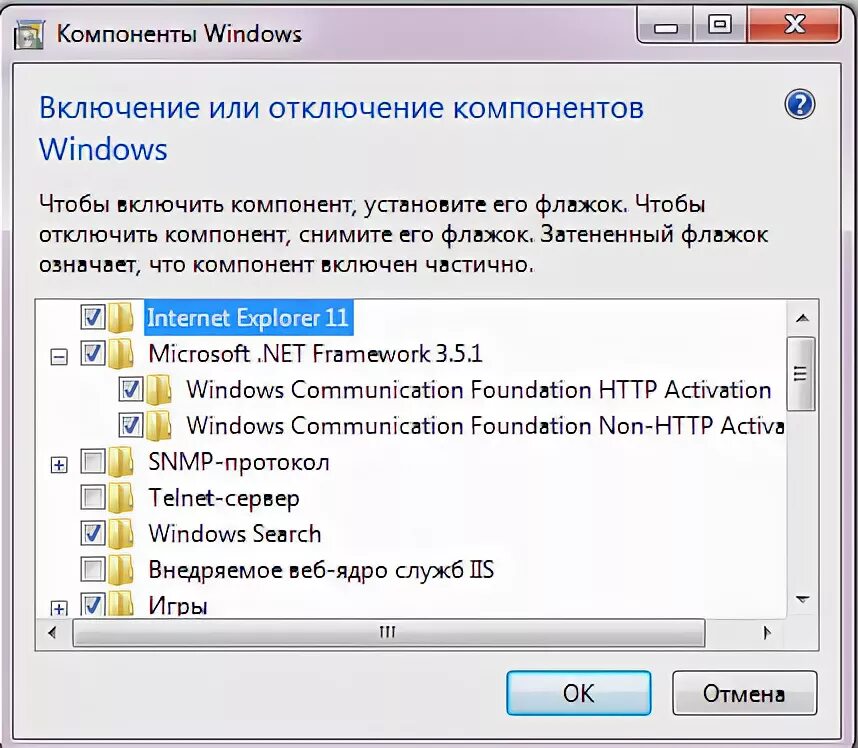This screenshot has height=748, width=858.
Task: Collapse the Microsoft .NET Framework 3.5.1 node
Action: click(x=59, y=357)
